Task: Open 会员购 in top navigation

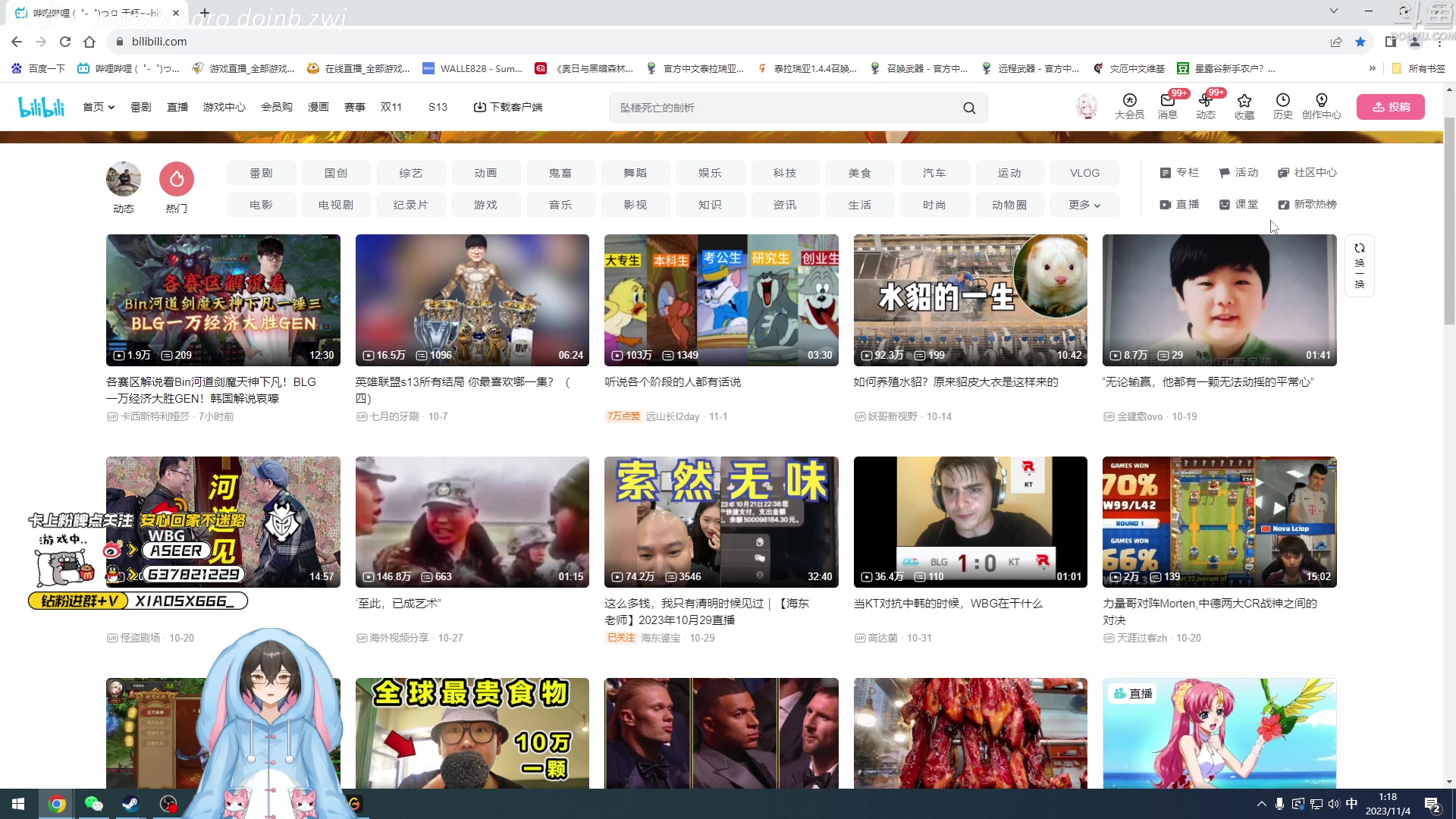Action: pyautogui.click(x=277, y=107)
